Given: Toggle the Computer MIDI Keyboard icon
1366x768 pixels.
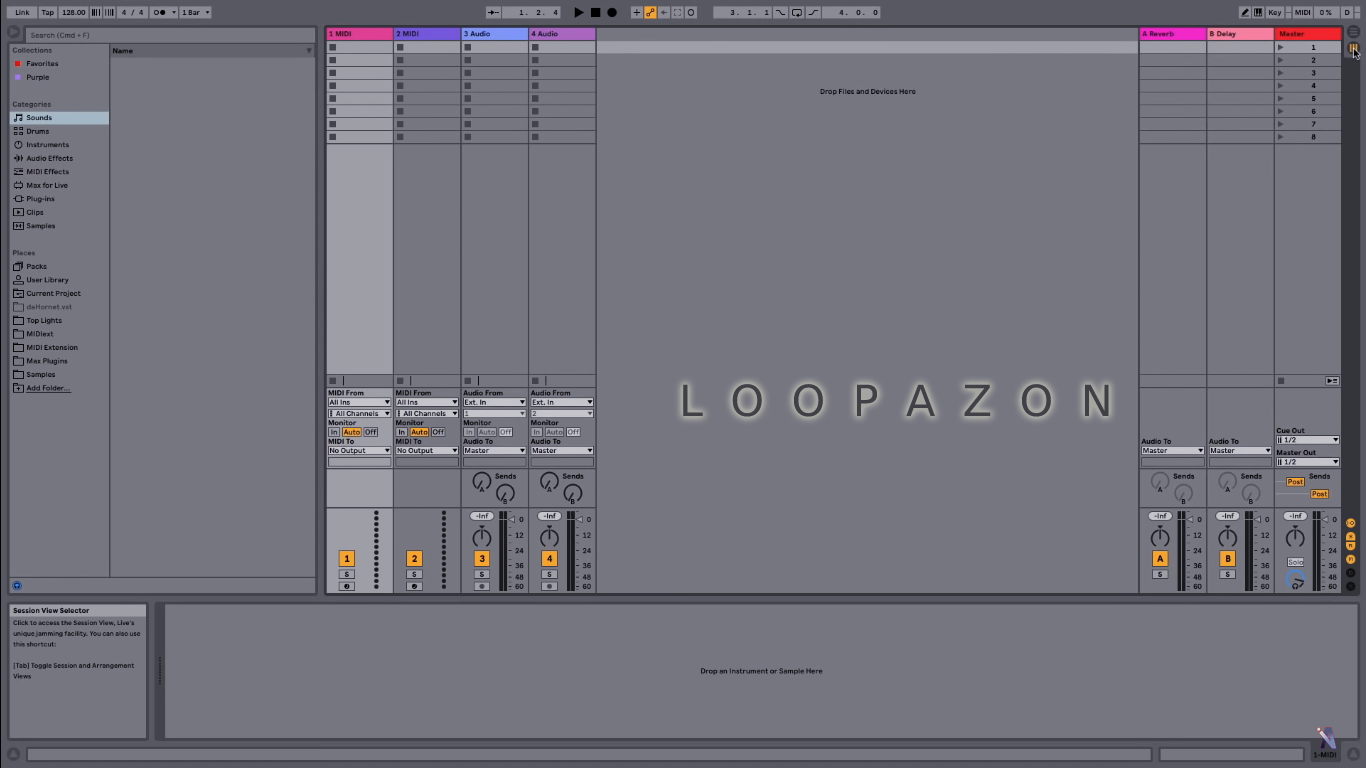Looking at the screenshot, I should tap(1258, 12).
